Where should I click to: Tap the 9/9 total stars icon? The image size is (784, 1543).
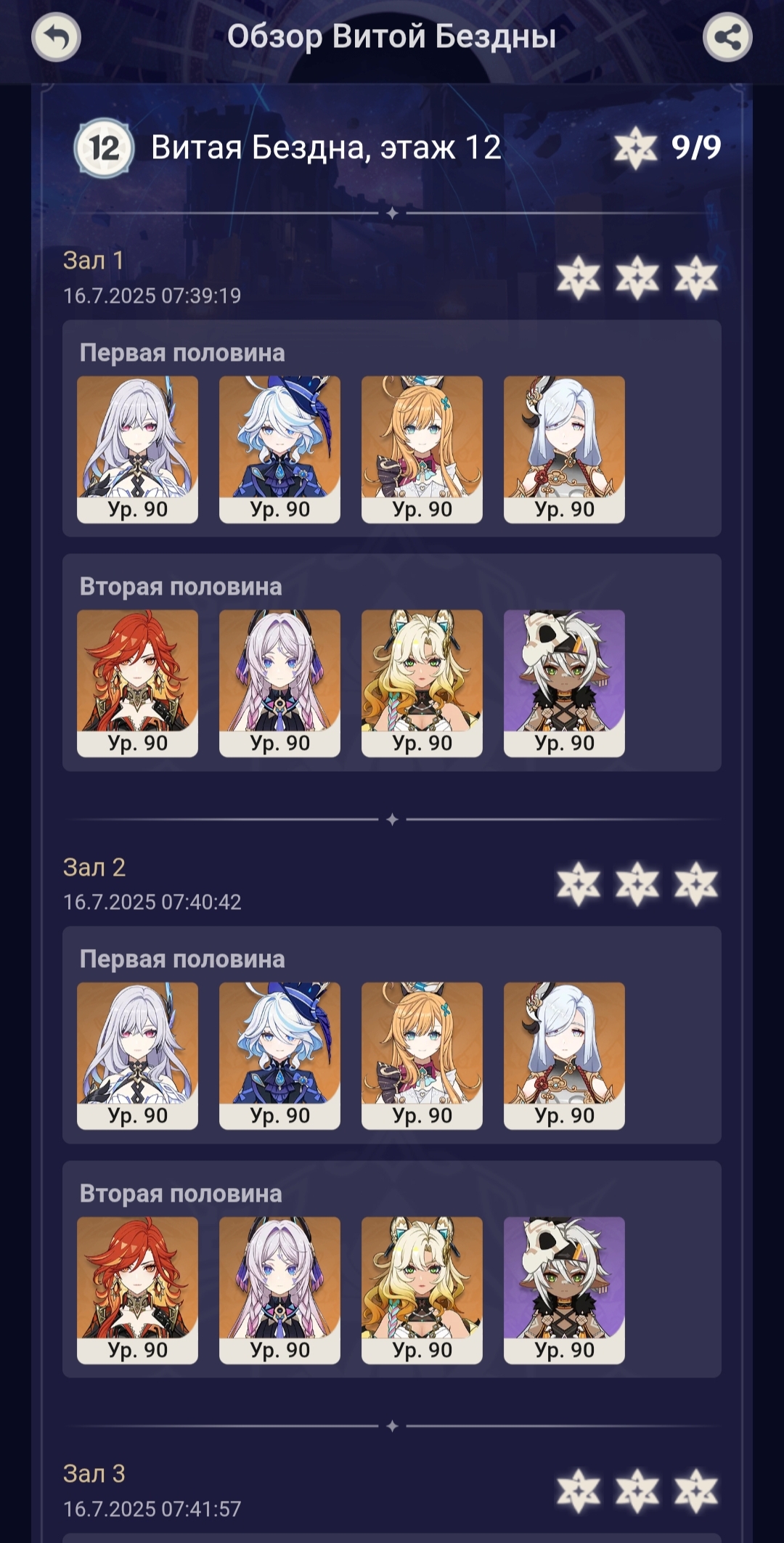[x=635, y=148]
